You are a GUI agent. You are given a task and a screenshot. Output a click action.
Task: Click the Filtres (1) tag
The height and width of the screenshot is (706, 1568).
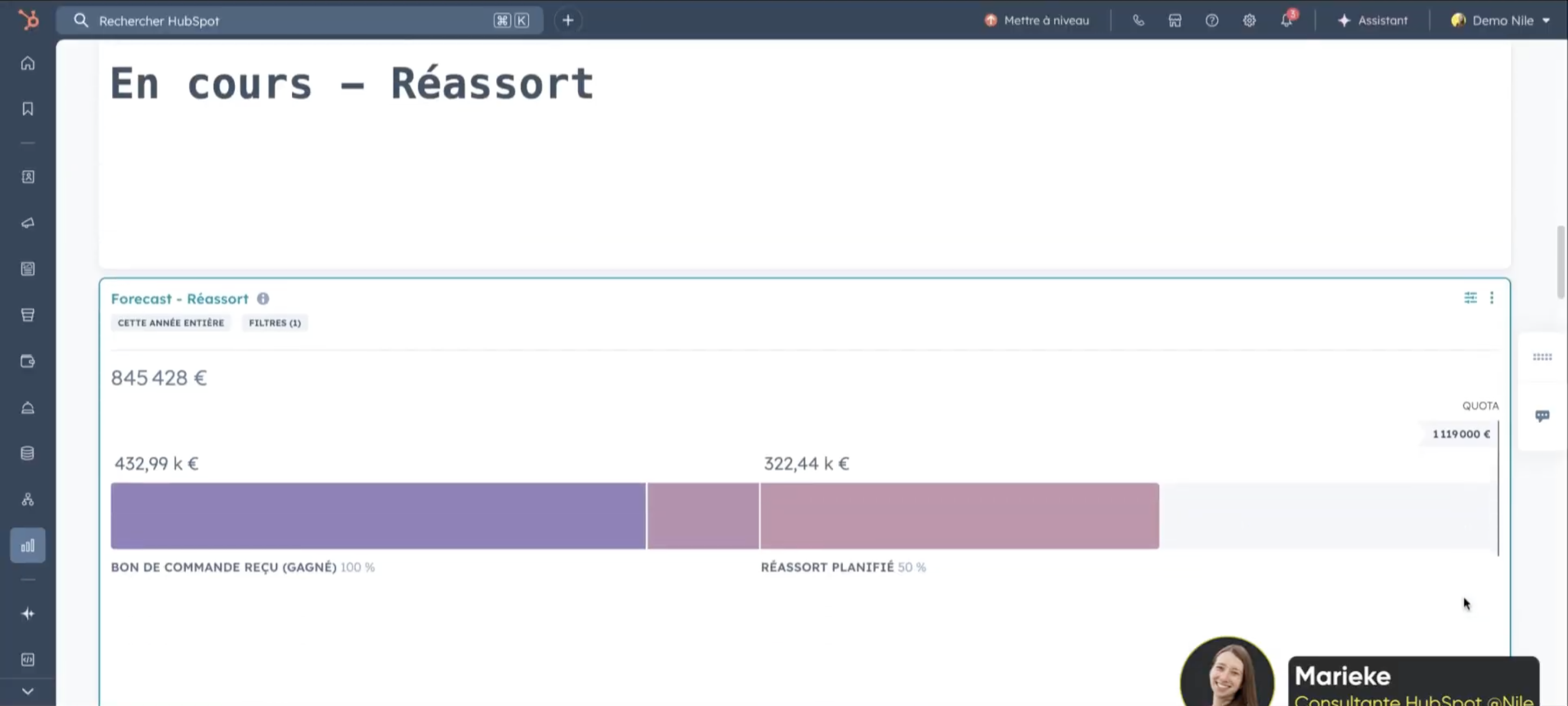pos(274,322)
